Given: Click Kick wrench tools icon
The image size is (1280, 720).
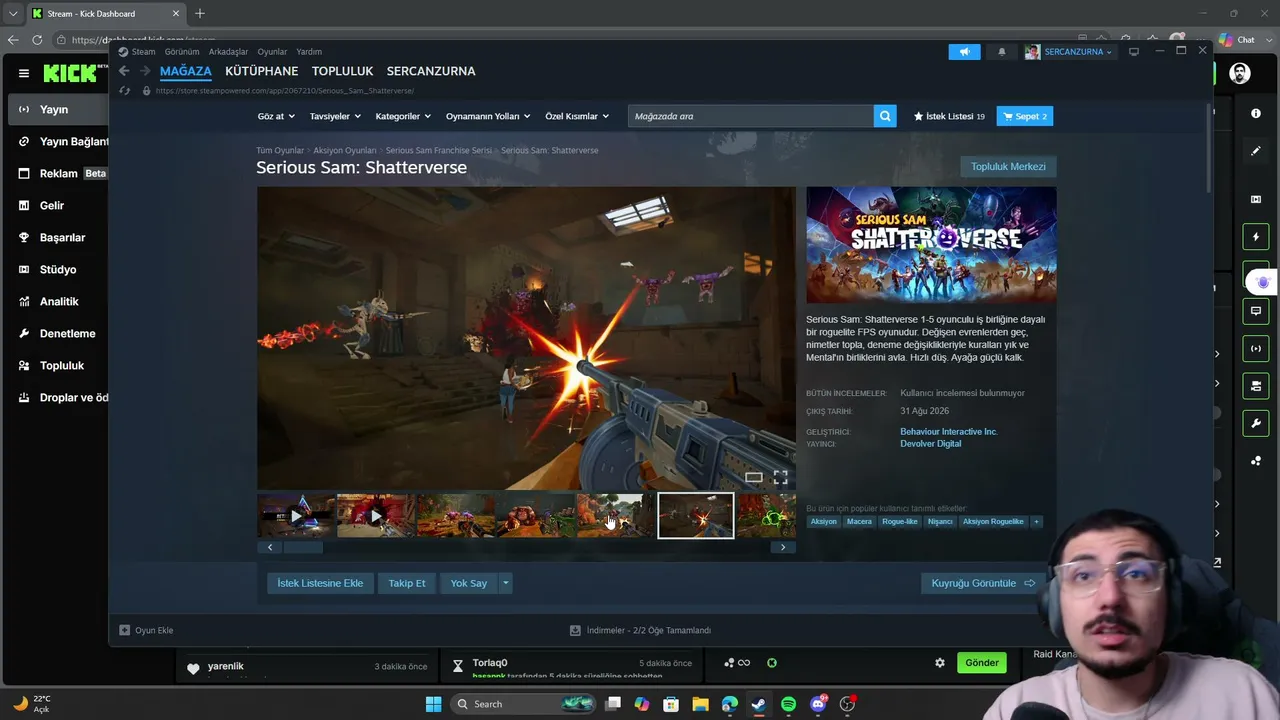Looking at the screenshot, I should tap(1256, 423).
